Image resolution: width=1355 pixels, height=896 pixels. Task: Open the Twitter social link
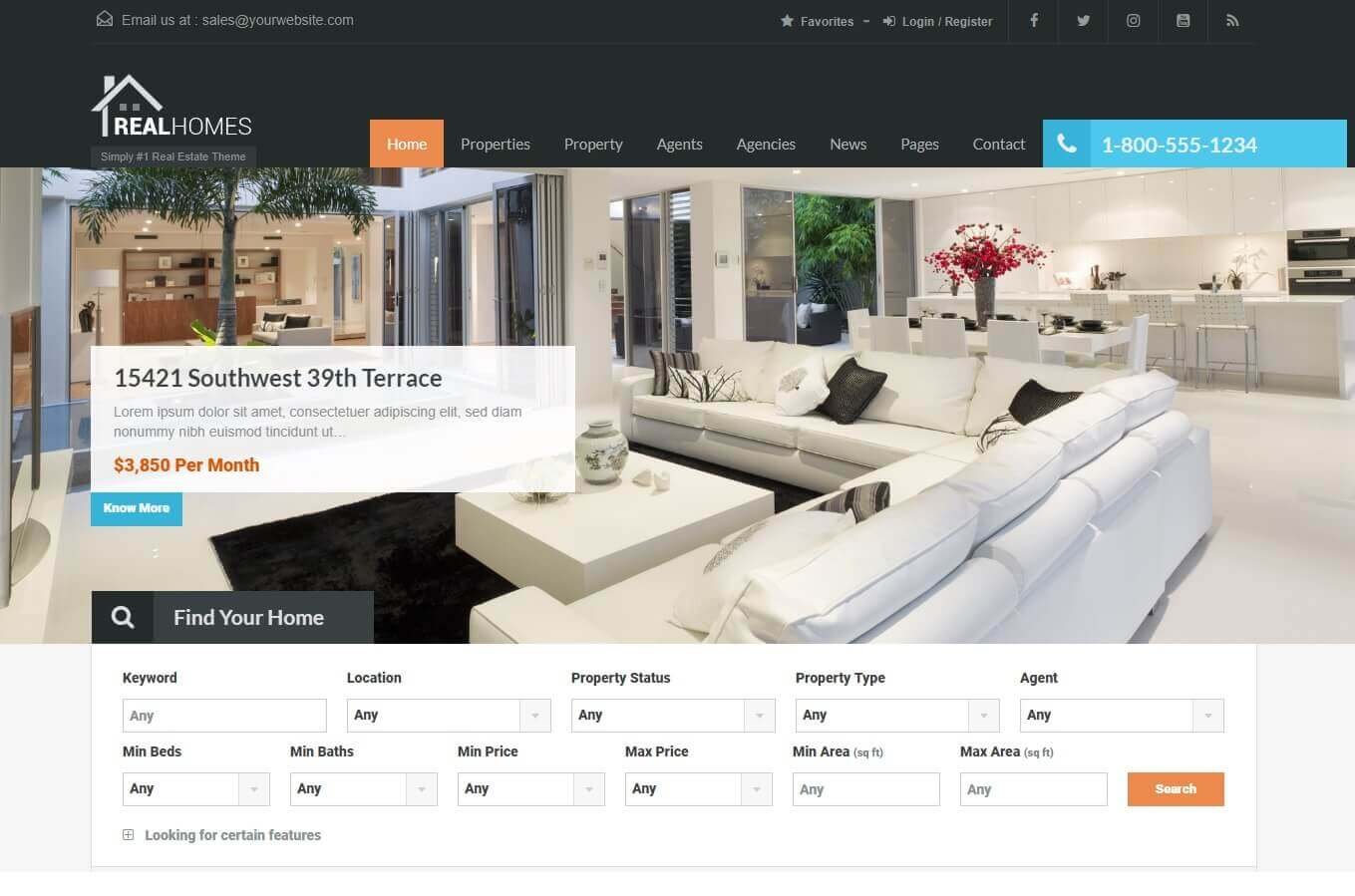(x=1083, y=20)
